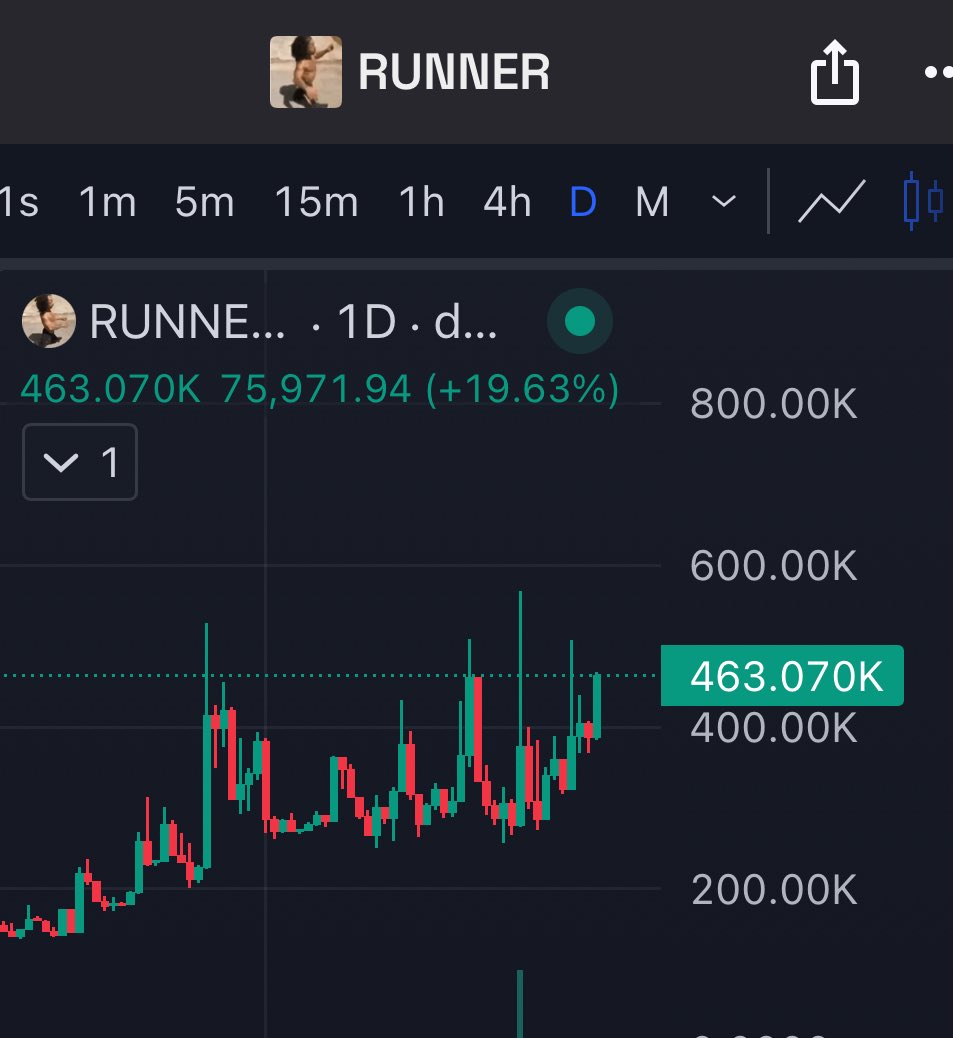
Task: Select the 1m timeframe
Action: 107,202
